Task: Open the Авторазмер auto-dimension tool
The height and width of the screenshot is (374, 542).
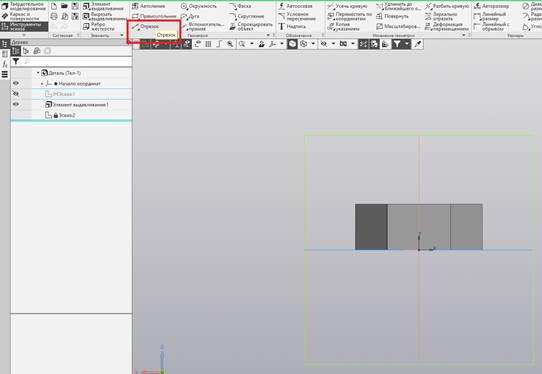Action: tap(492, 6)
